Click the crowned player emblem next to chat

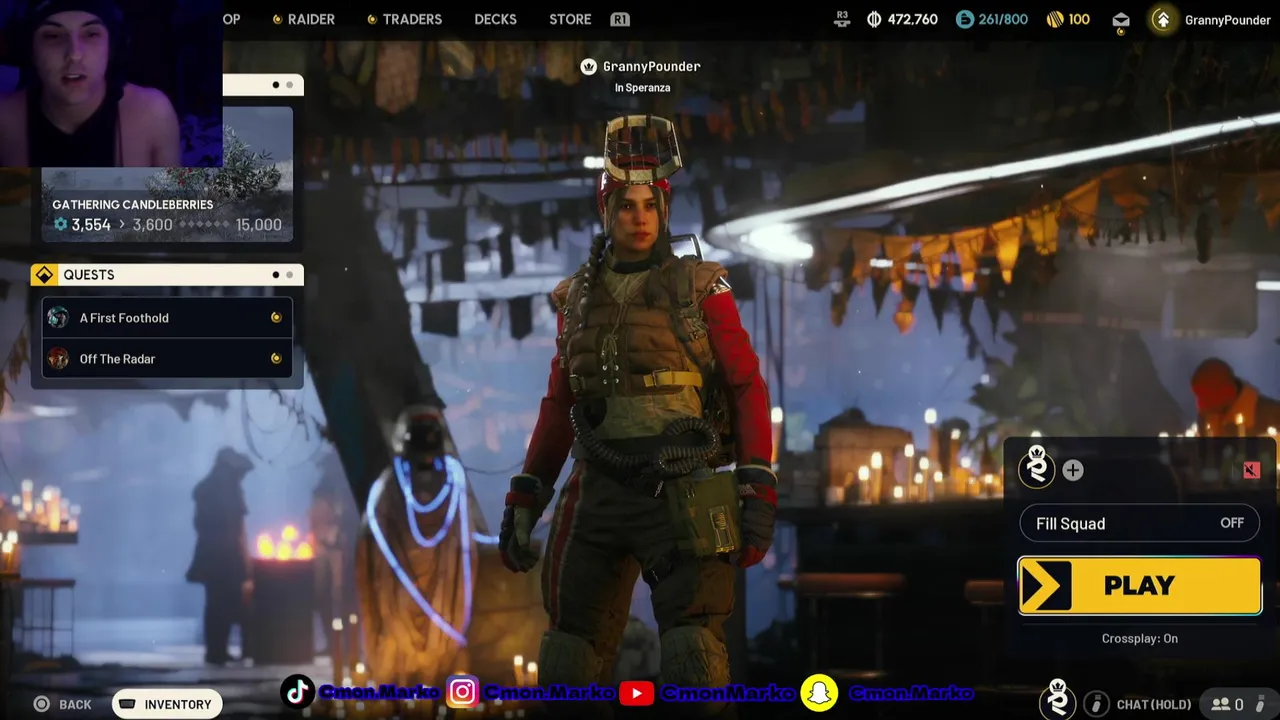coord(1058,700)
